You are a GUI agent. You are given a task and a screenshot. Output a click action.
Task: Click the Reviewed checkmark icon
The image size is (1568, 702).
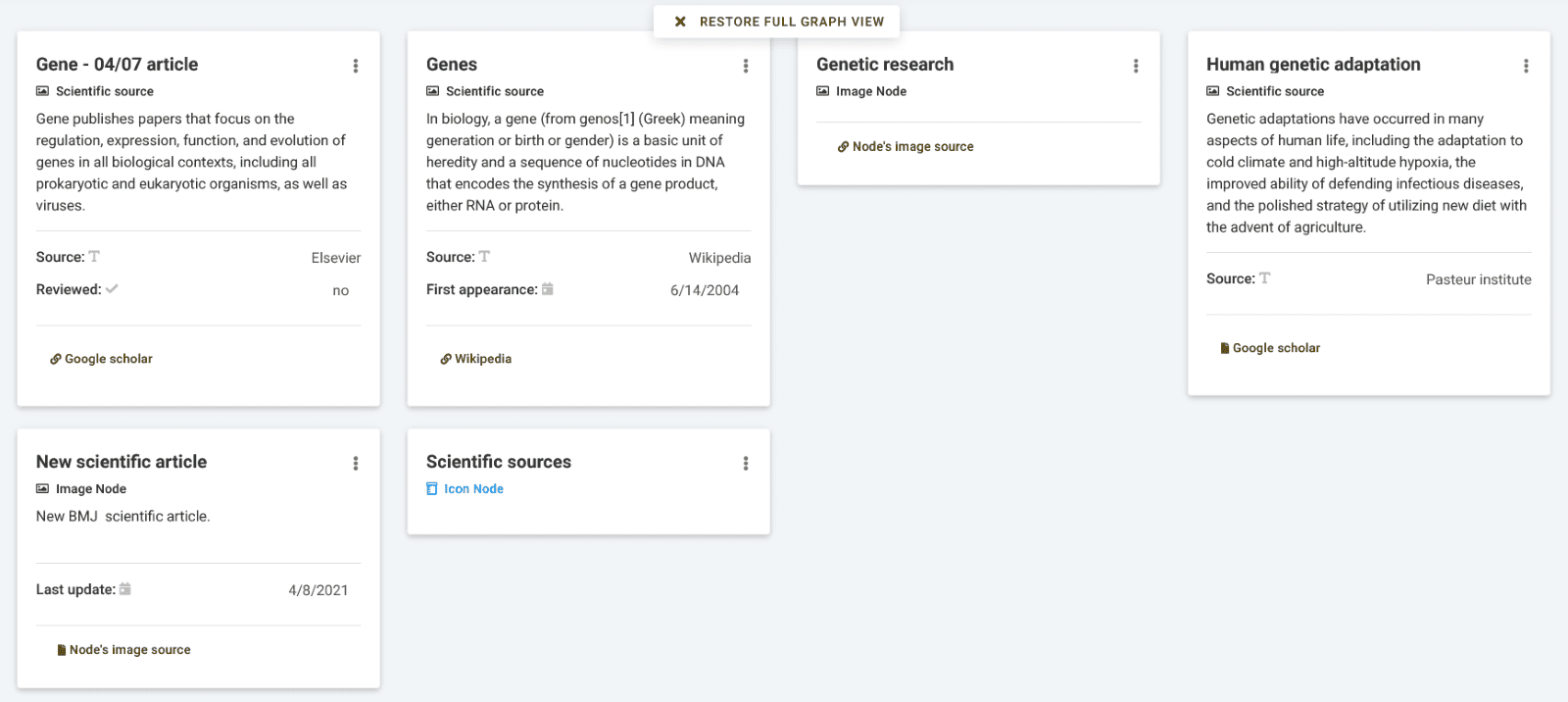[112, 289]
